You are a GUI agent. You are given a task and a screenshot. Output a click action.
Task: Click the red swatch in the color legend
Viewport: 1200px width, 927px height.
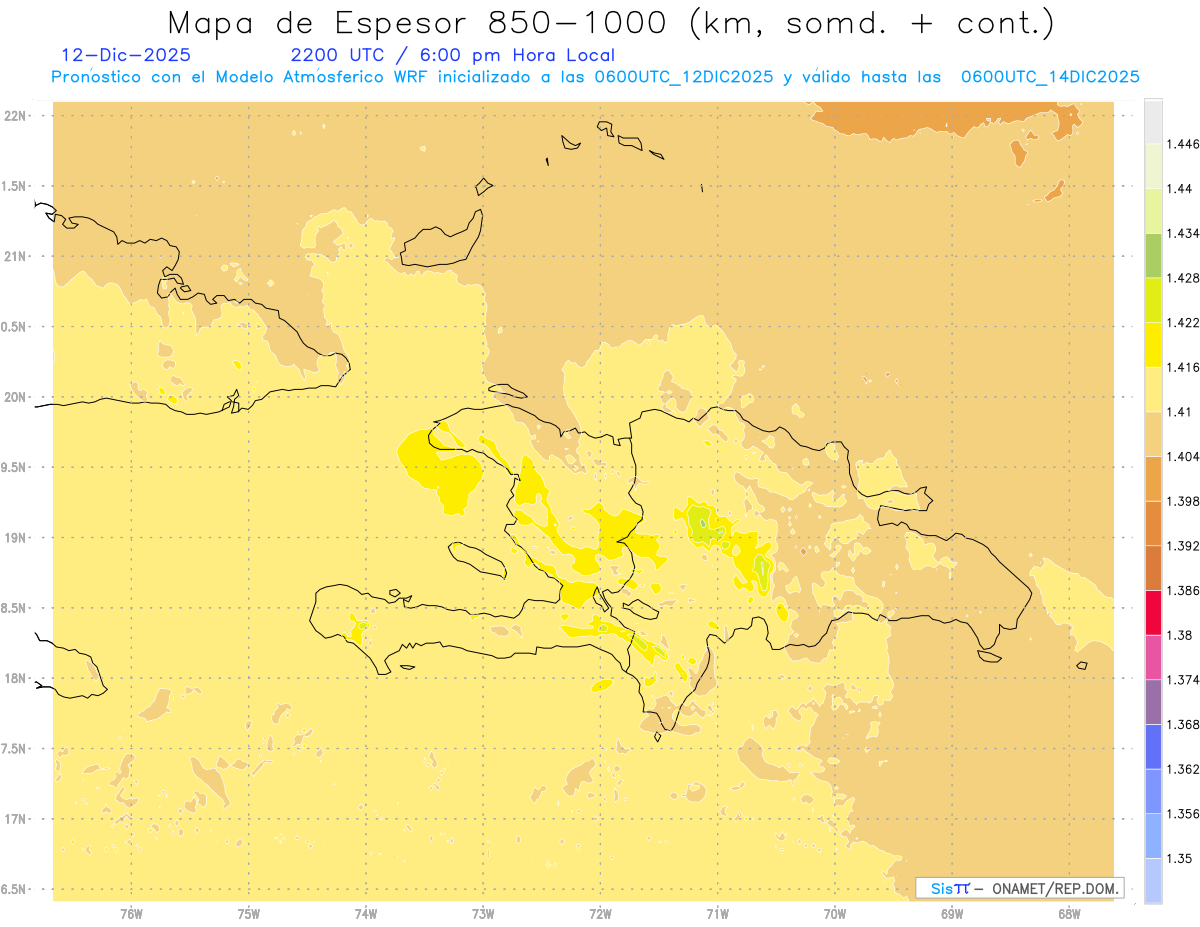pos(1153,612)
